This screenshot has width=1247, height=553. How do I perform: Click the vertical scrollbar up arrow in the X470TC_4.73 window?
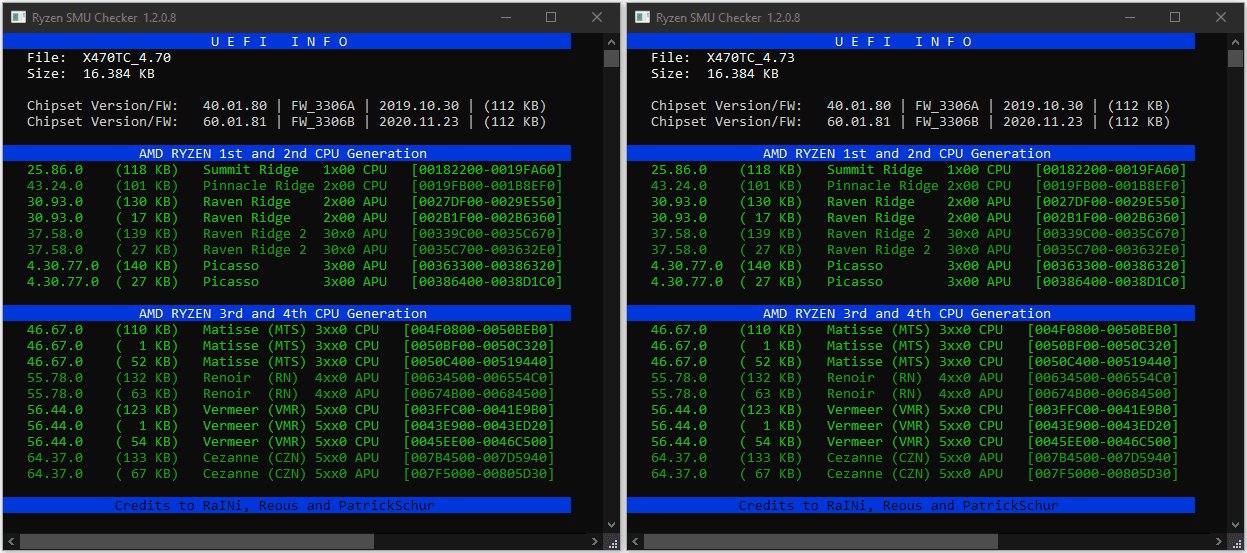pos(1235,41)
